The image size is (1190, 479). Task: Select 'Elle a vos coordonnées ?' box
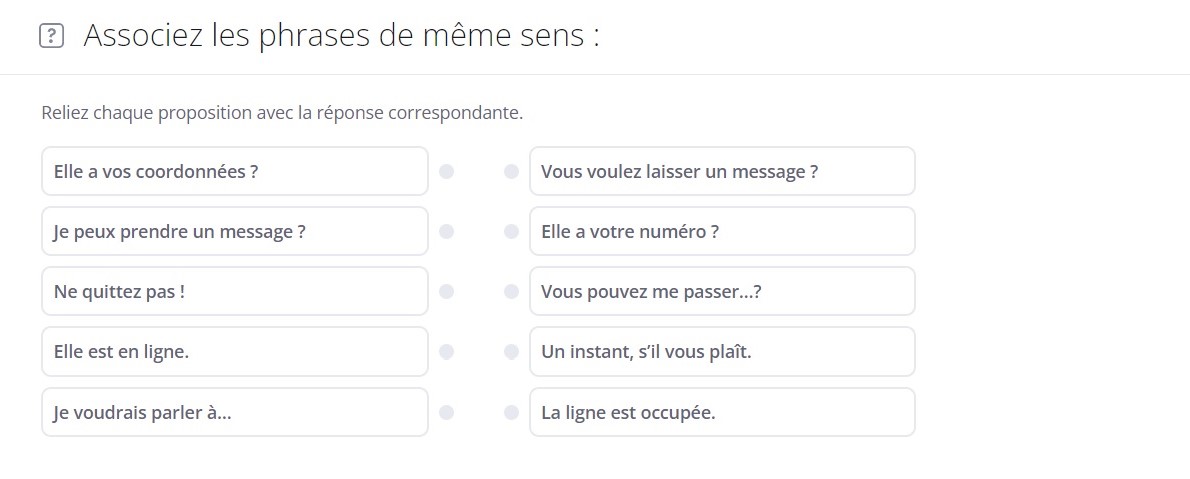235,171
